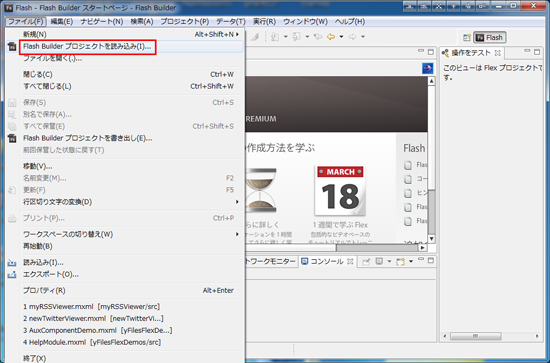The width and height of the screenshot is (550, 363).
Task: Open the プロジェクト(P) menu
Action: click(185, 21)
